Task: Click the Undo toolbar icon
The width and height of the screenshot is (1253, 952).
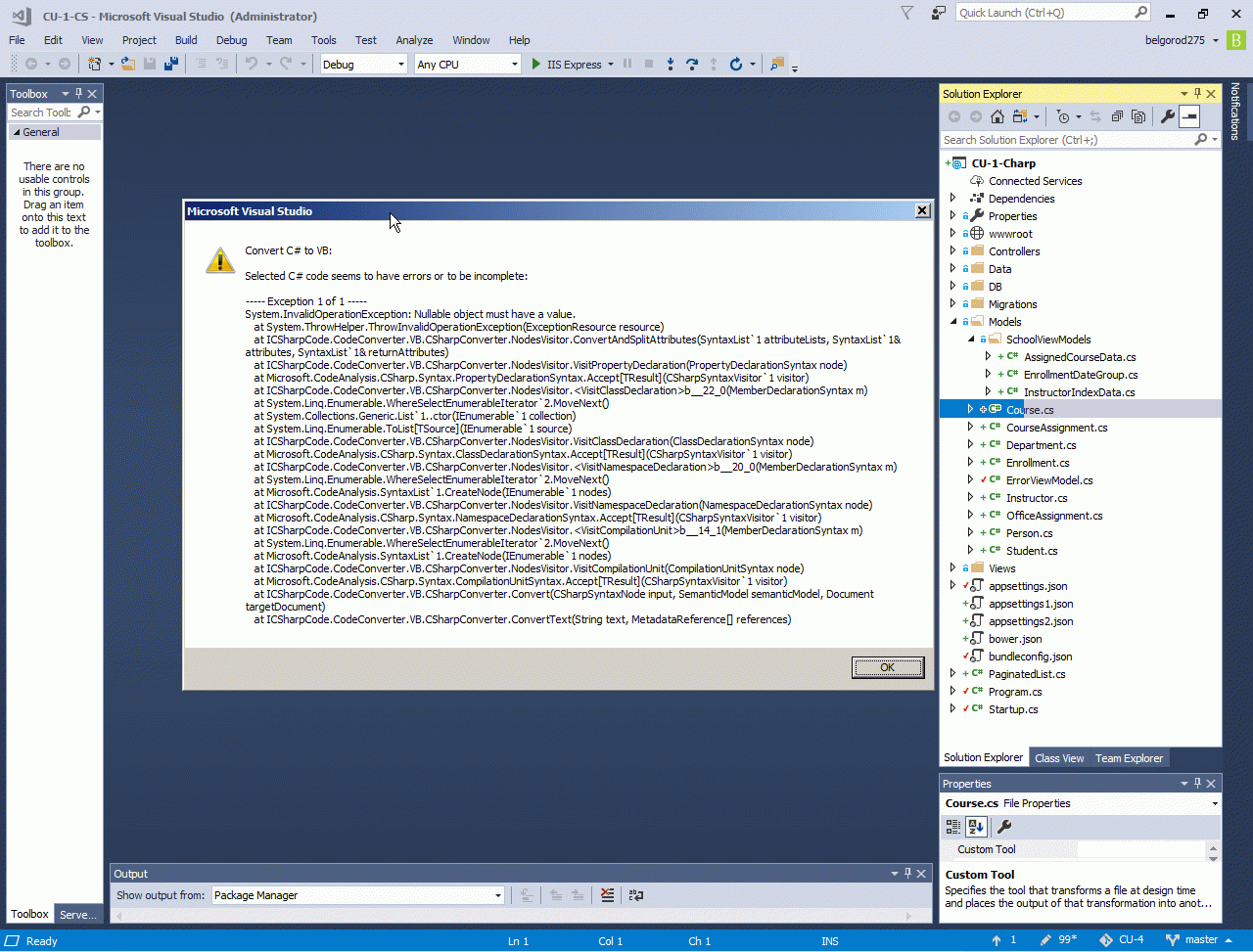Action: click(252, 64)
